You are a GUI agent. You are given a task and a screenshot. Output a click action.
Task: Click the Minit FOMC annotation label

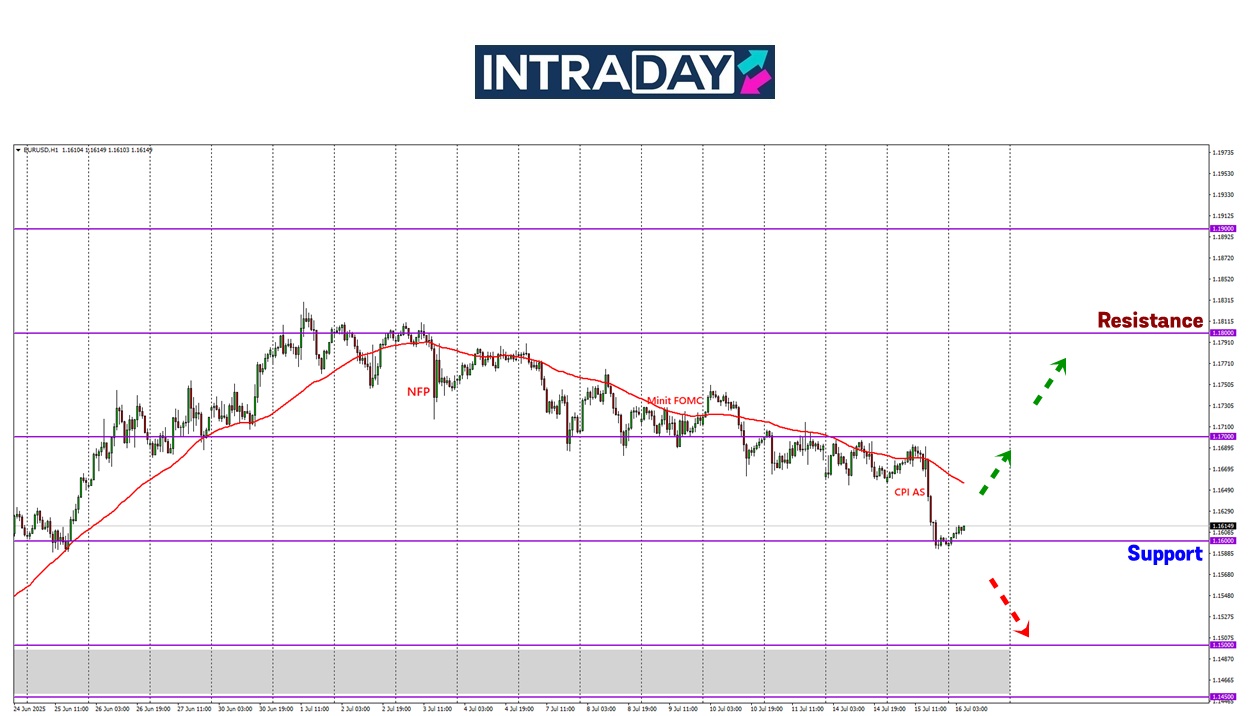674,401
